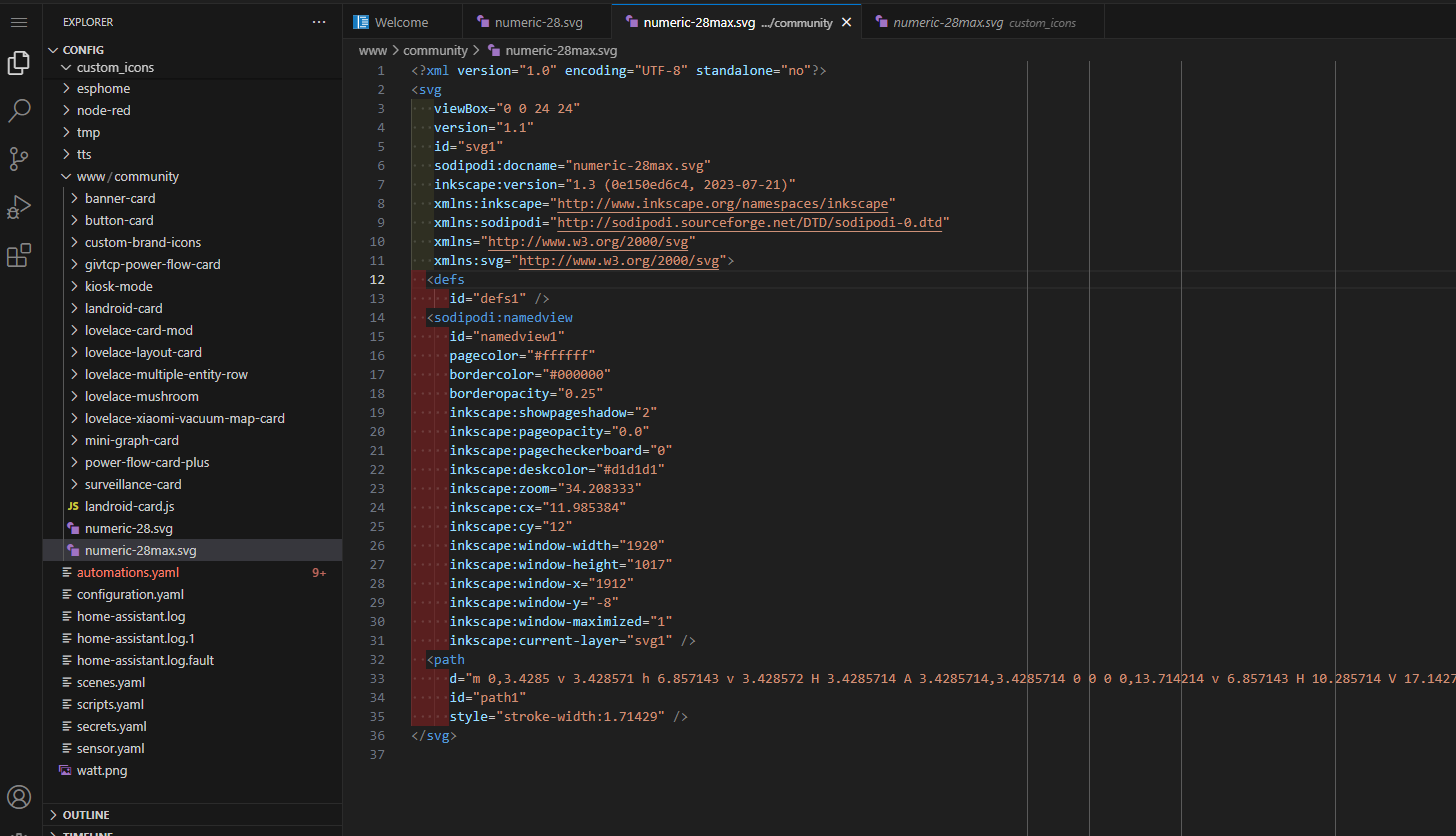The width and height of the screenshot is (1456, 836).
Task: Open the Search view in activity bar
Action: click(18, 111)
